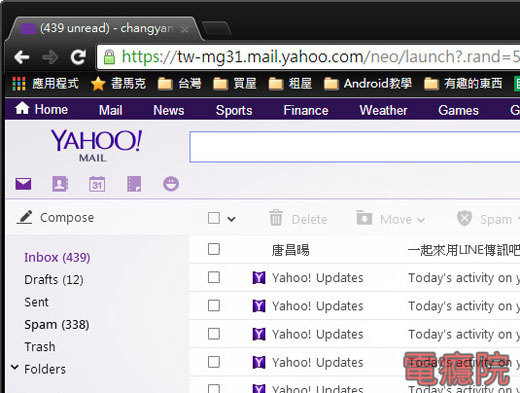Image resolution: width=520 pixels, height=393 pixels.
Task: Open the 租屋 bookmark folder
Action: click(x=290, y=83)
